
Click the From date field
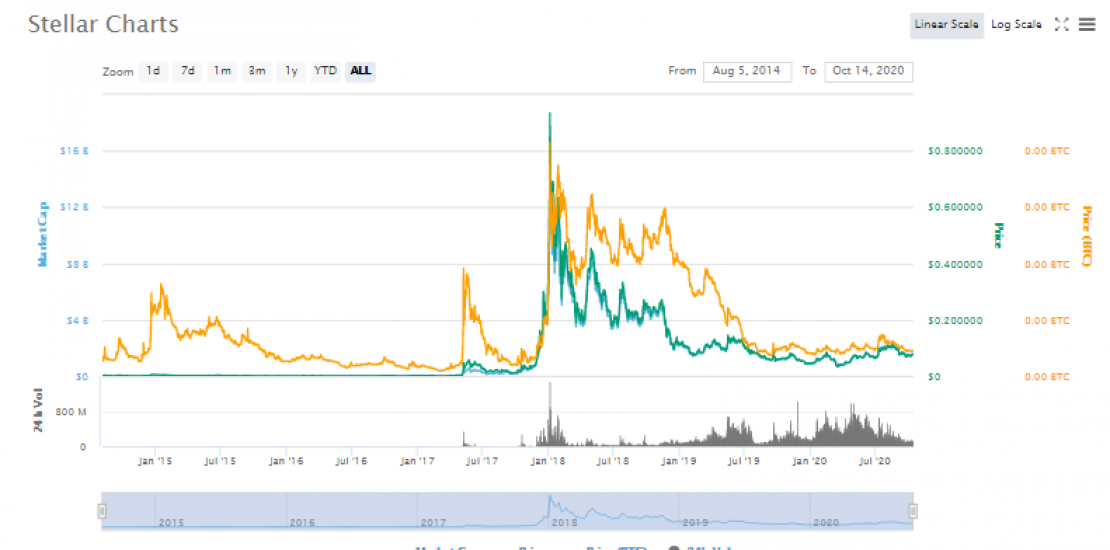tap(747, 71)
